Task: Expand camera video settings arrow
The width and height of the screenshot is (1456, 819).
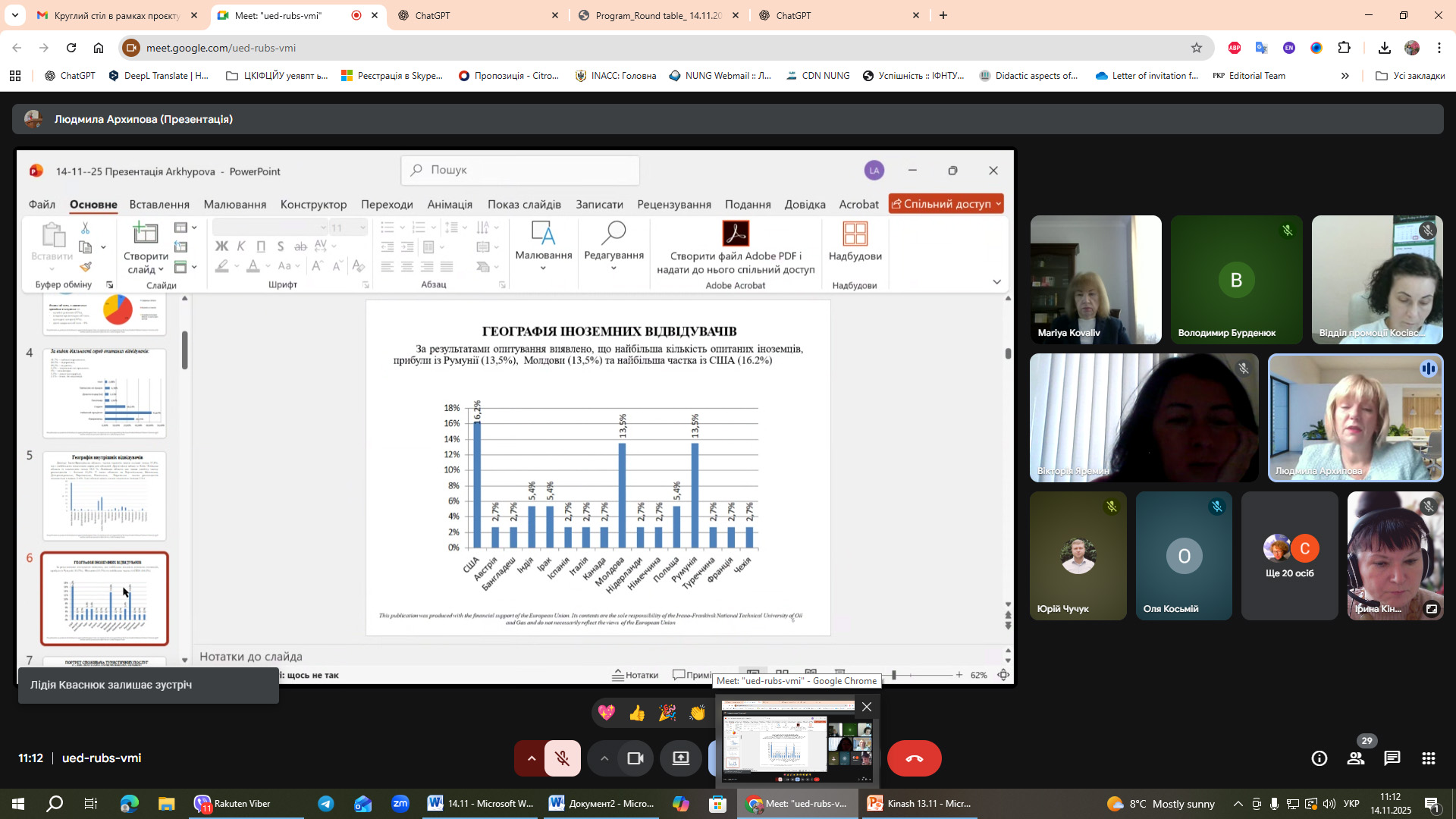Action: tap(604, 758)
